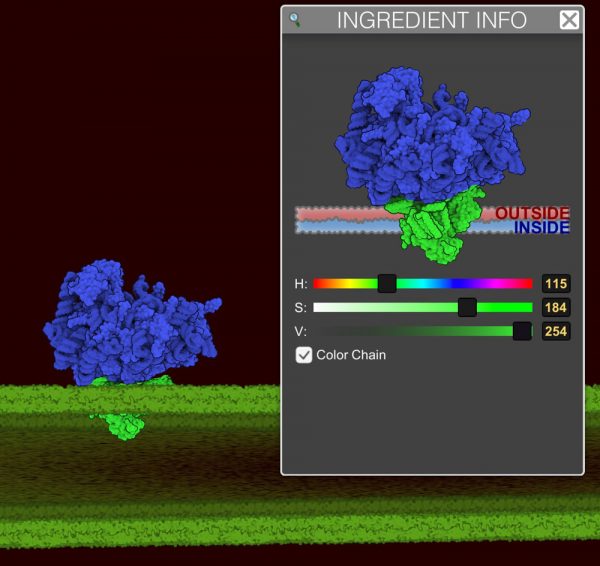Click the brightness value field showing 254
The image size is (600, 566).
556,331
